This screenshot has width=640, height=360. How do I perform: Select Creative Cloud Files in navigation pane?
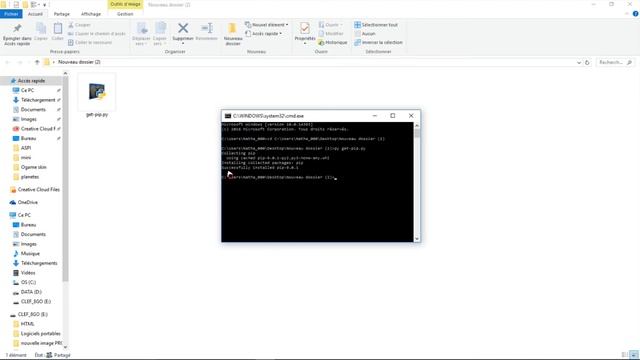[38, 189]
